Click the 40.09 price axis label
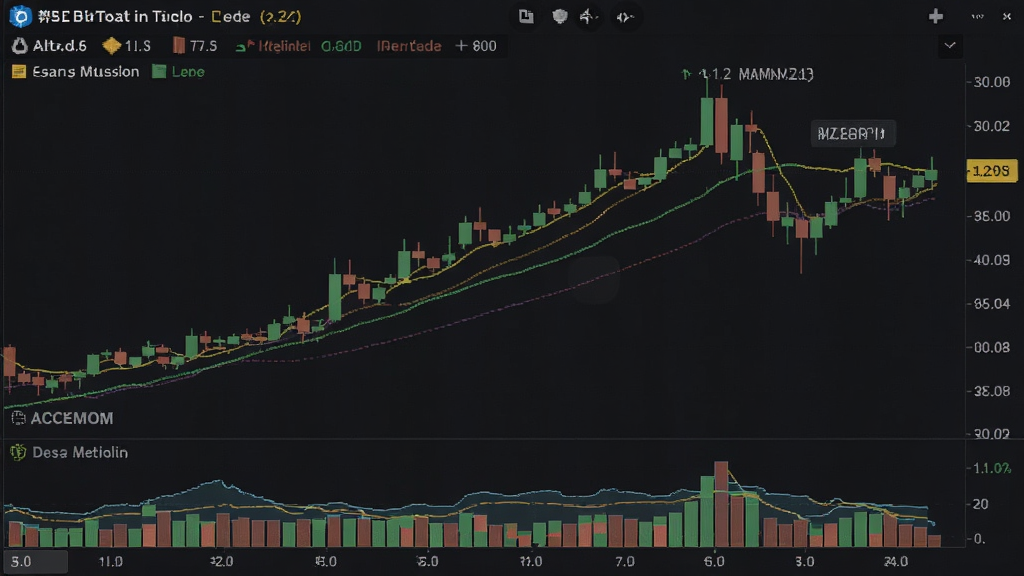Screen dimensions: 1024x576 click(x=991, y=260)
